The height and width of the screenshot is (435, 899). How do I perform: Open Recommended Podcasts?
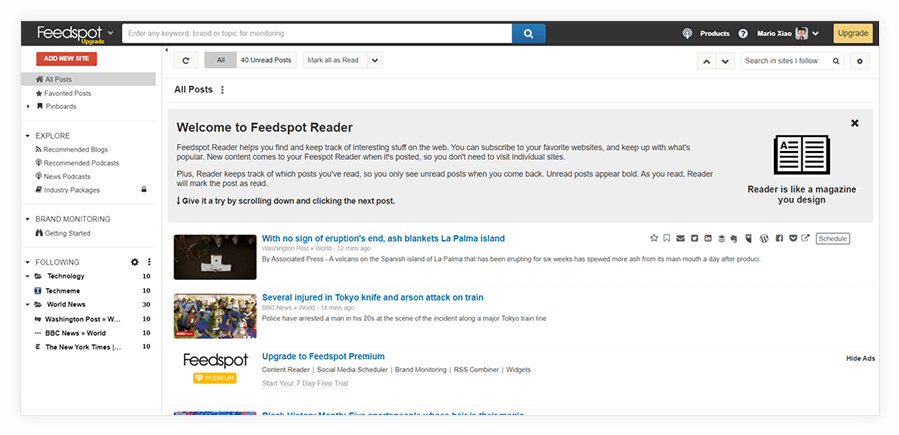77,163
